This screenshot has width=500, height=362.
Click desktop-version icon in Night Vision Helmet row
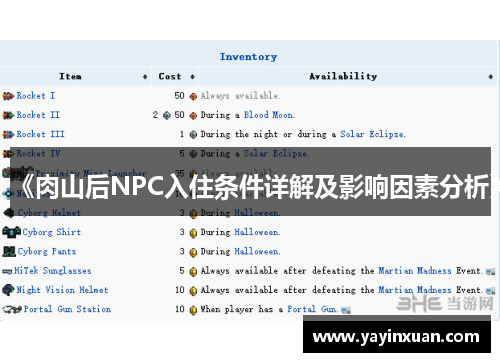click(490, 291)
